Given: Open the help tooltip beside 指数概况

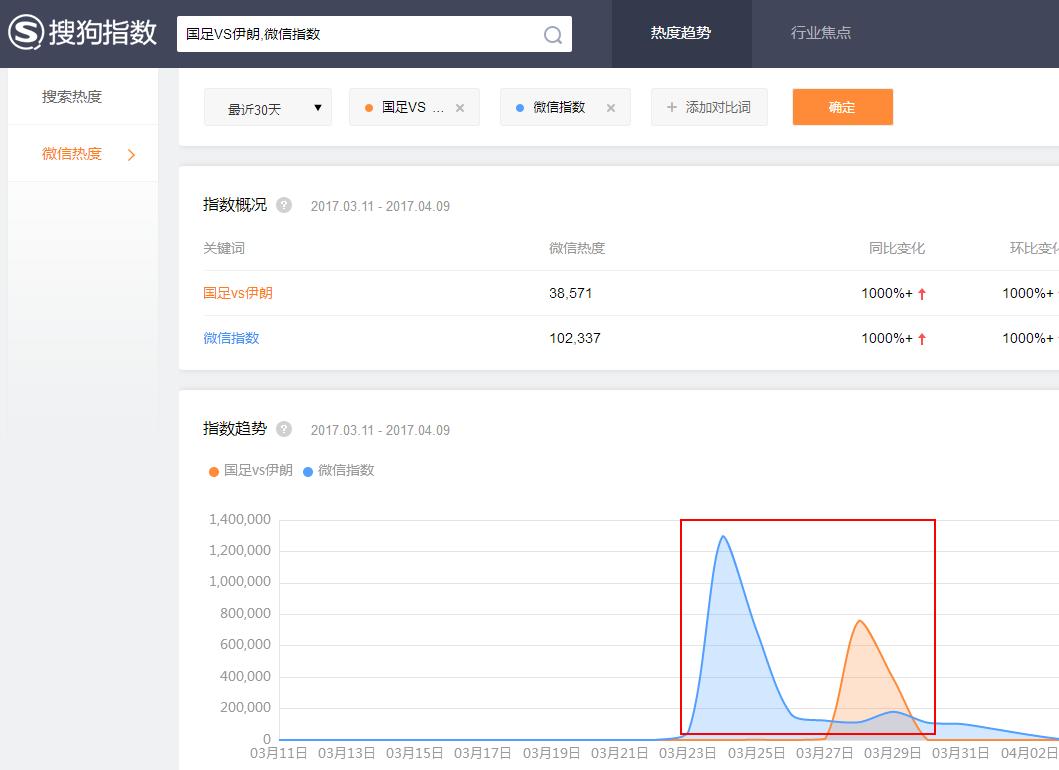Looking at the screenshot, I should click(283, 205).
